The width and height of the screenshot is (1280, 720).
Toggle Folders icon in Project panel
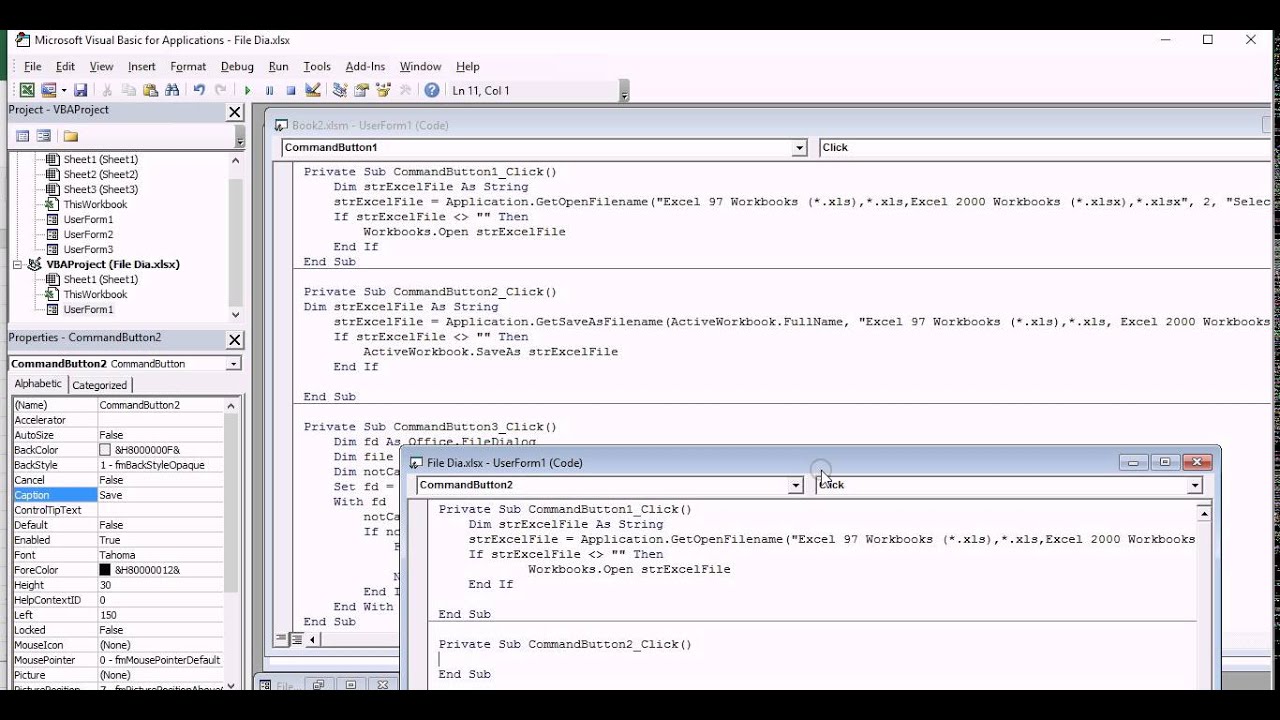[x=71, y=136]
